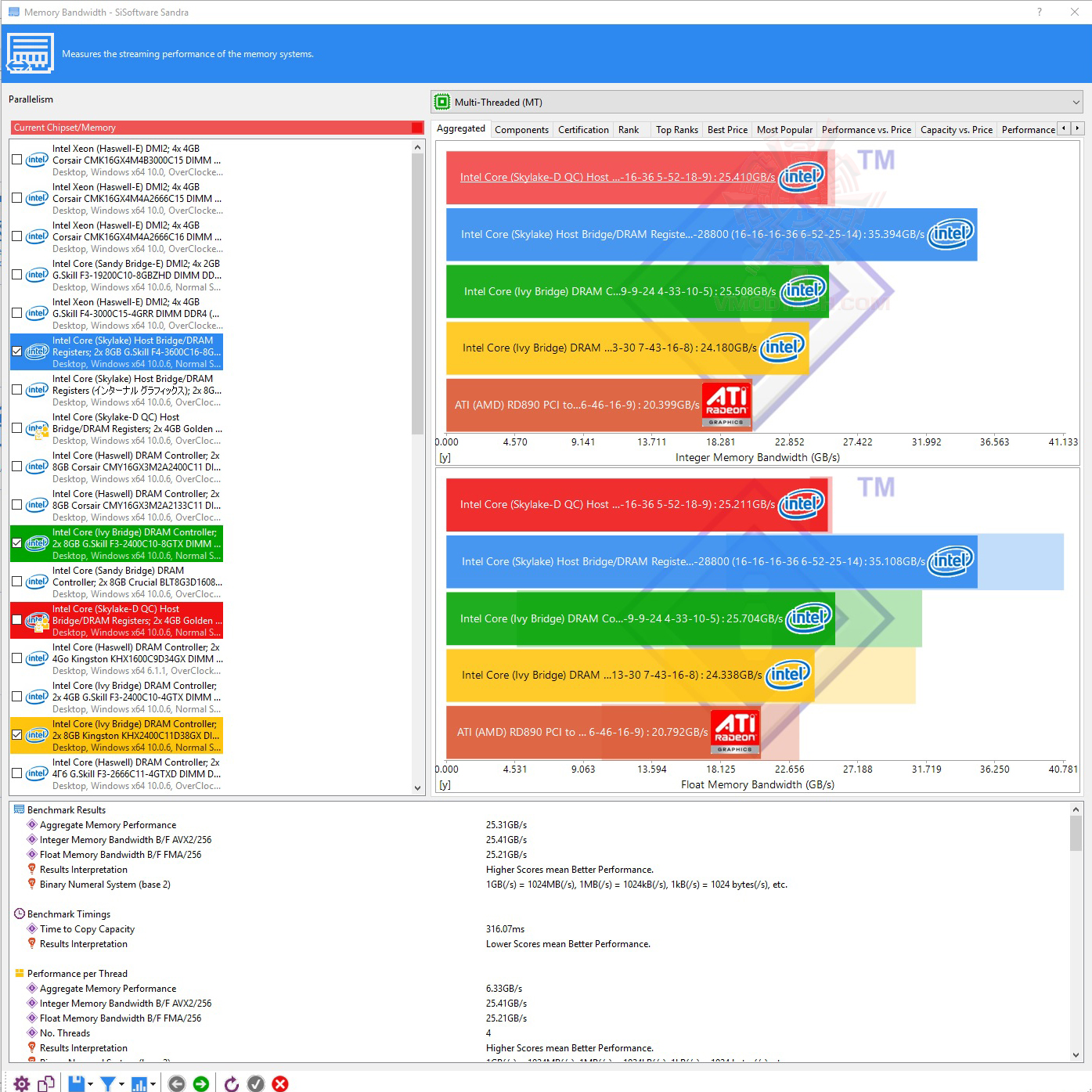Switch to the Components tab

click(521, 130)
